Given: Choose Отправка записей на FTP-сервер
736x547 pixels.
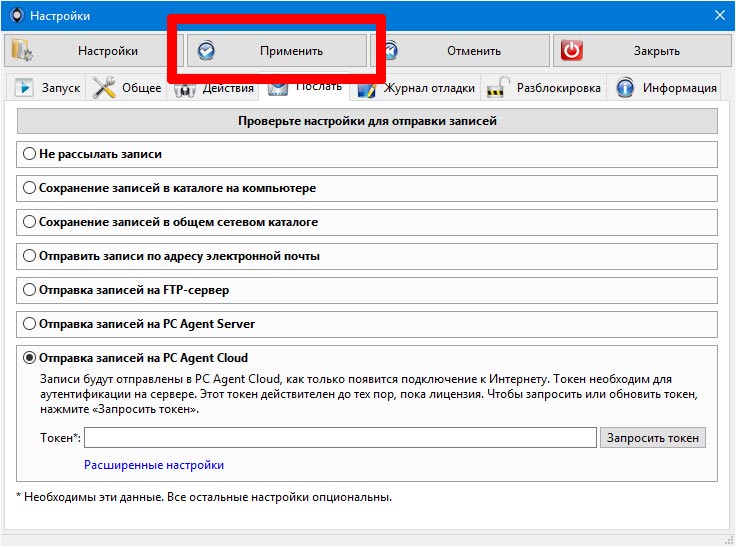Looking at the screenshot, I should [x=30, y=290].
